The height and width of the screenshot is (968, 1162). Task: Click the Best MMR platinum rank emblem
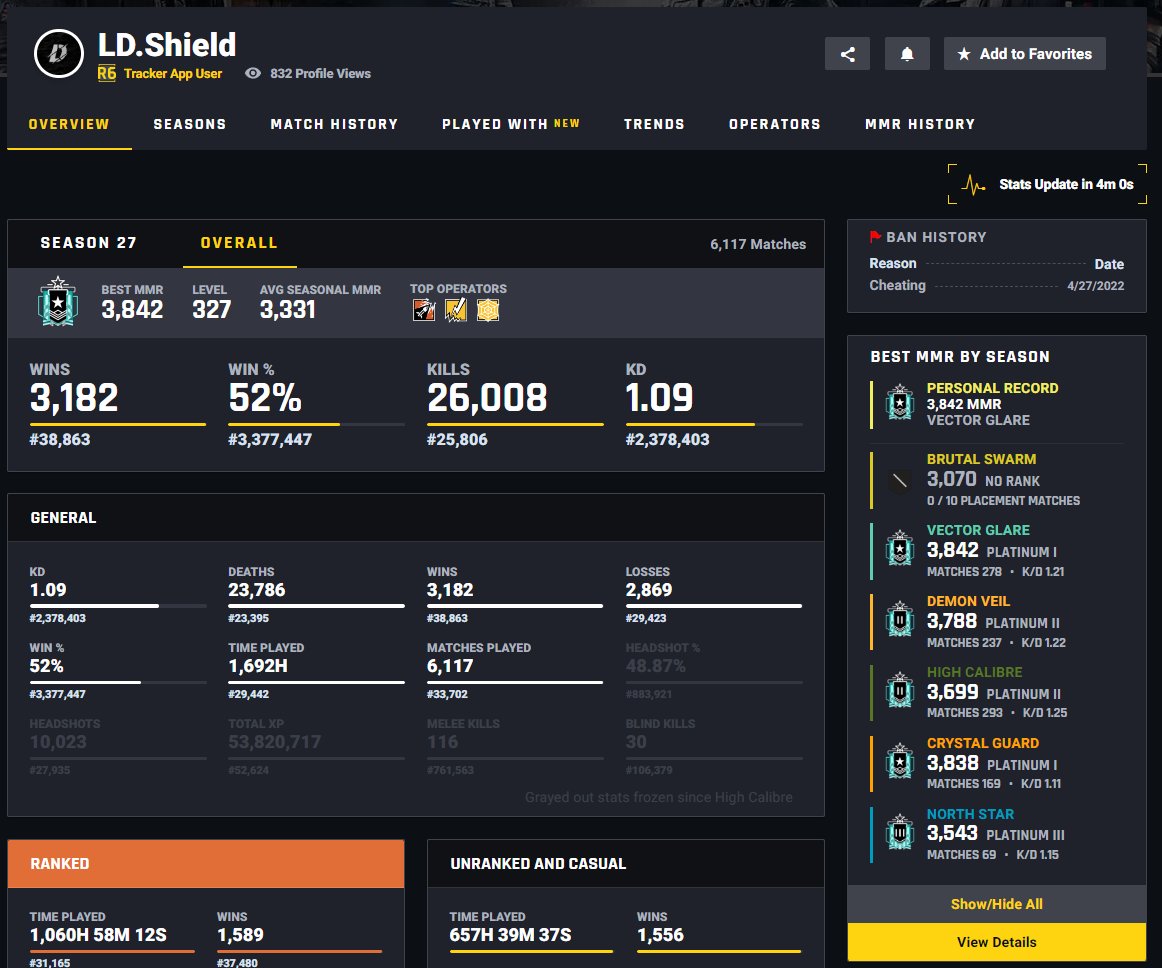[x=58, y=302]
